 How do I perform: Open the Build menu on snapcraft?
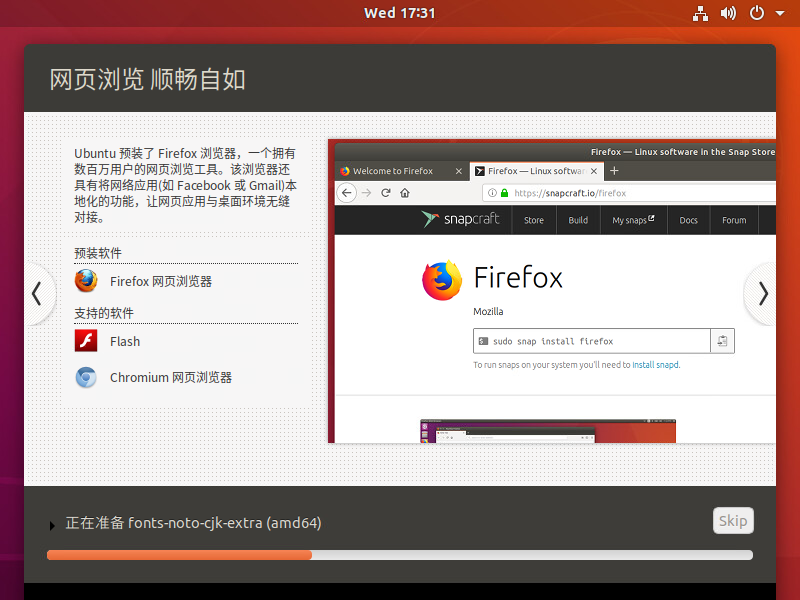(578, 220)
